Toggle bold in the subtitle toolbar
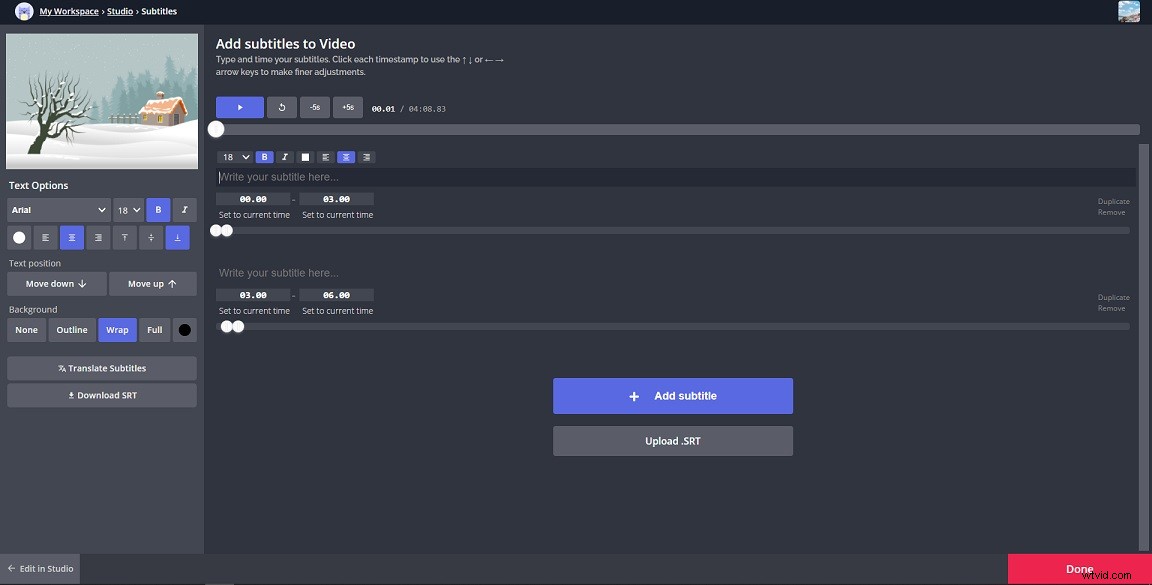The image size is (1152, 585). [x=264, y=157]
